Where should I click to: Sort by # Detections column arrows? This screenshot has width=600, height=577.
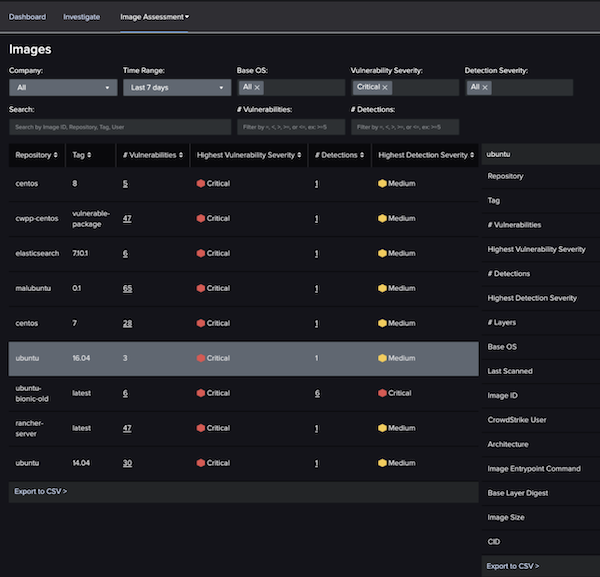point(363,155)
